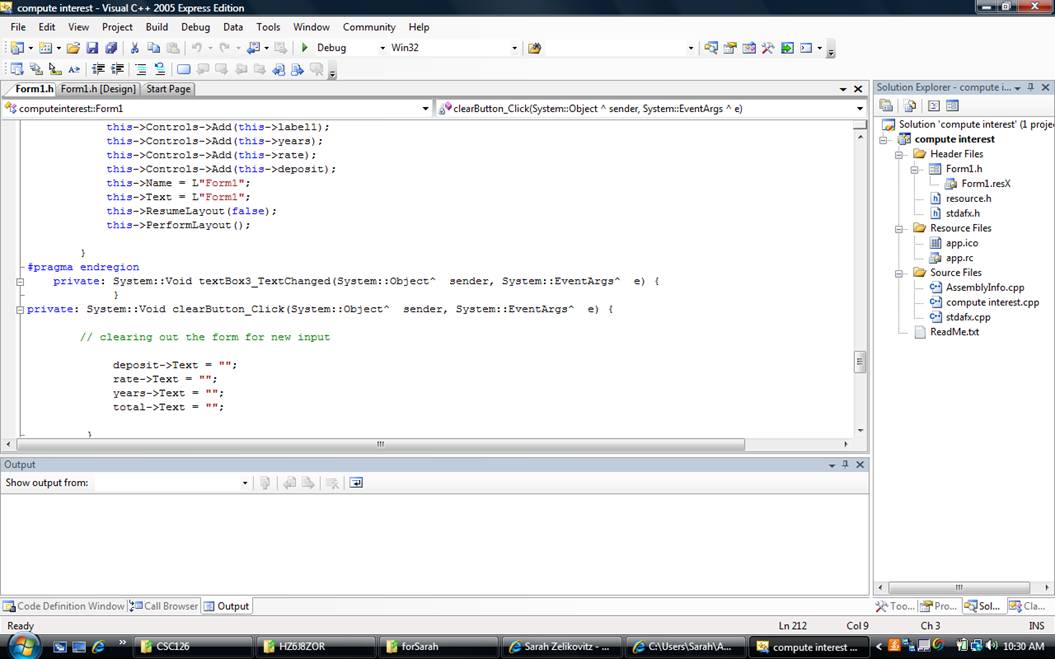Screen dimensions: 1055x659
Task: Open View Designer from Solution Explorer toolbar
Action: pyautogui.click(x=952, y=106)
